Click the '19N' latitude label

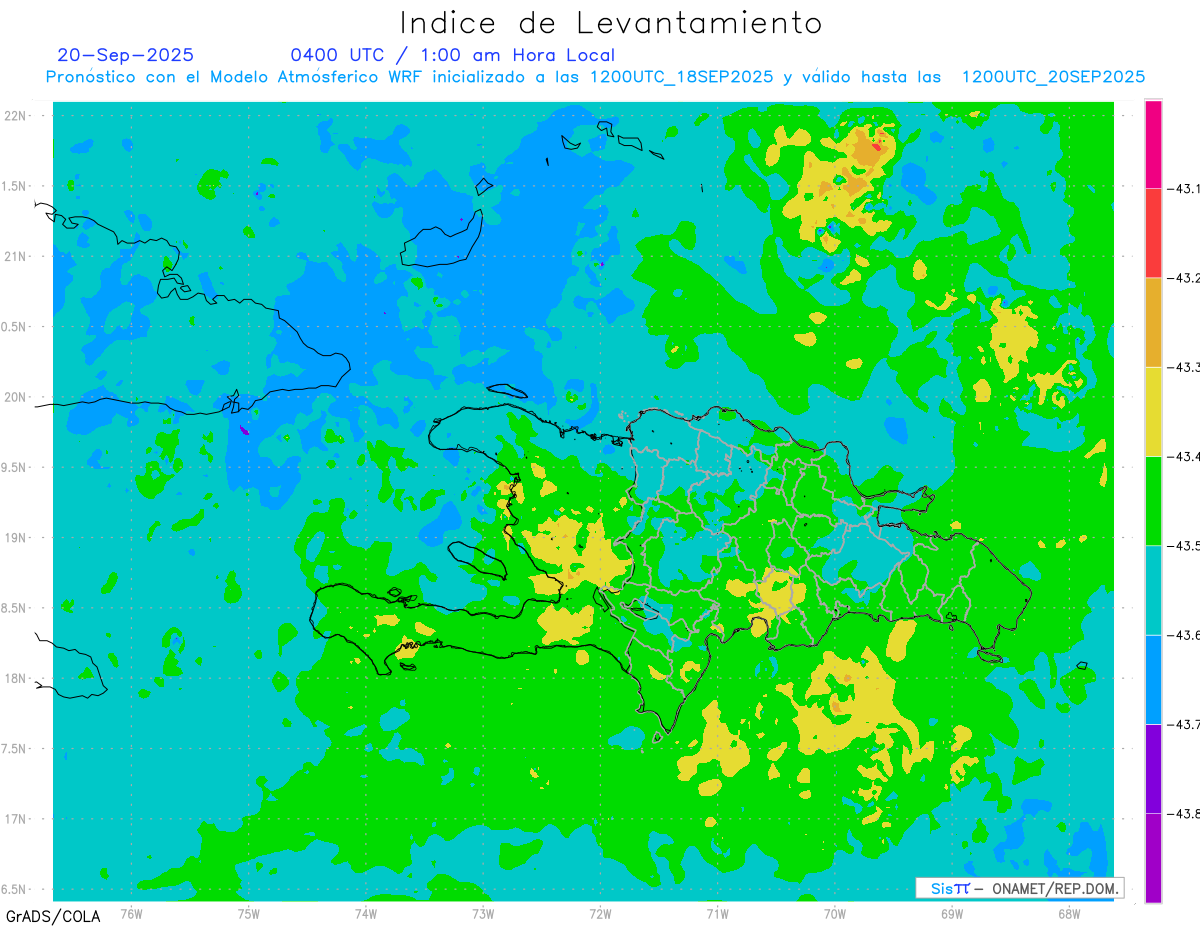click(17, 538)
